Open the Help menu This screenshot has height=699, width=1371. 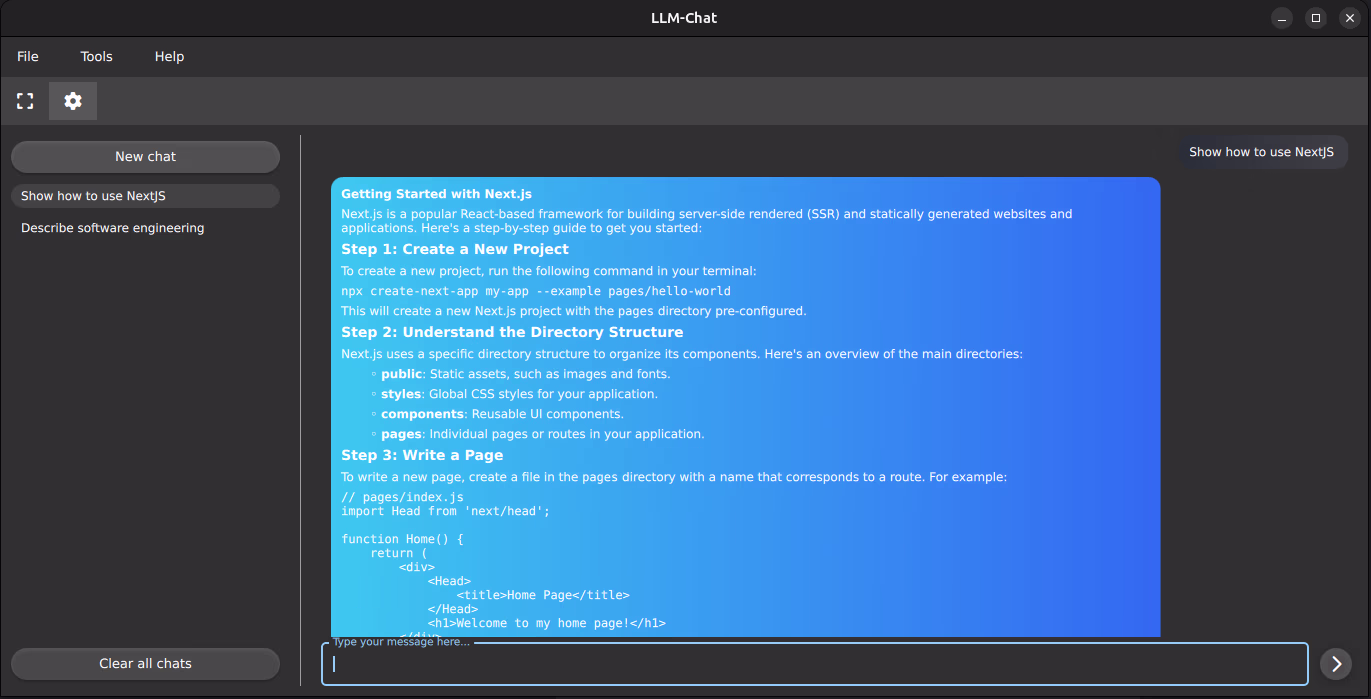pos(169,57)
